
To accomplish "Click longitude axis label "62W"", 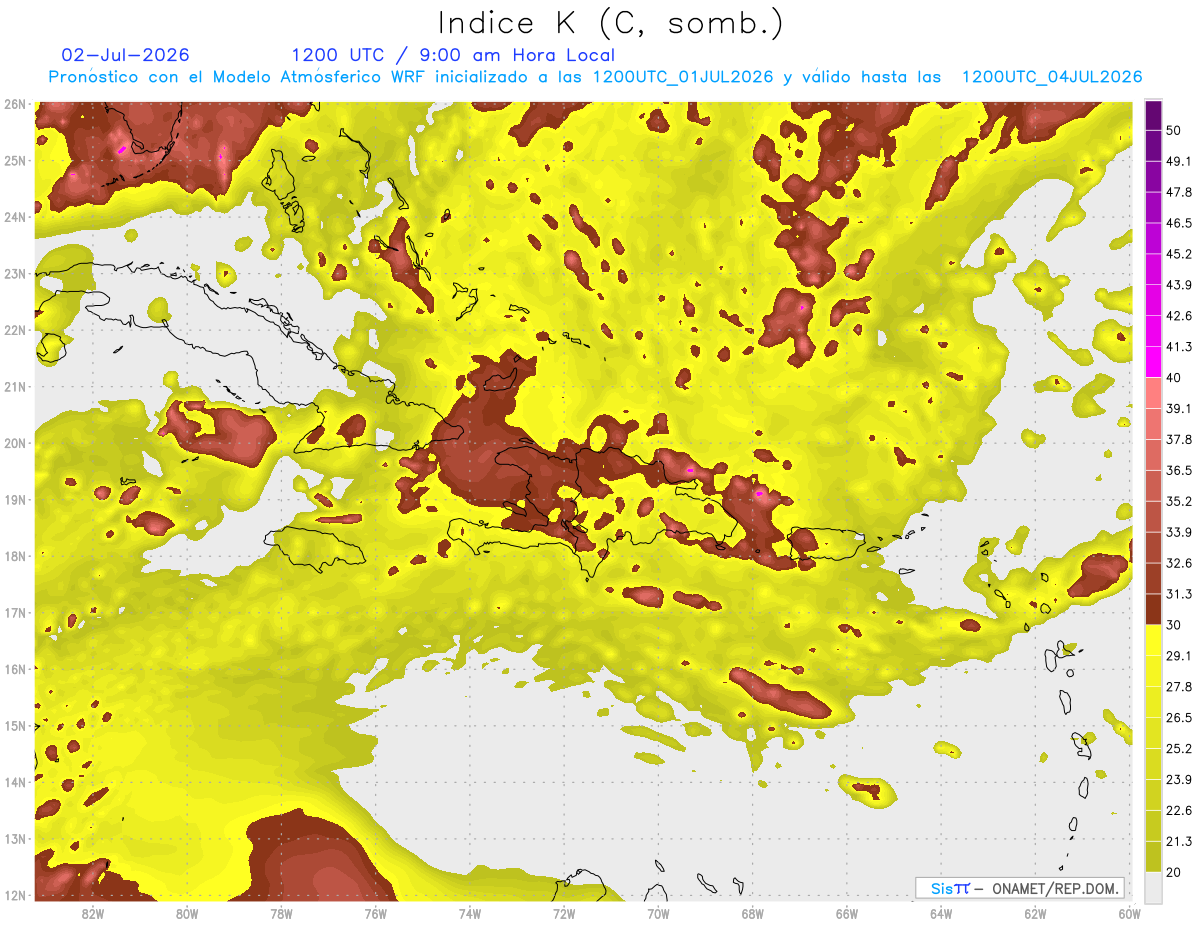I will (x=1035, y=914).
